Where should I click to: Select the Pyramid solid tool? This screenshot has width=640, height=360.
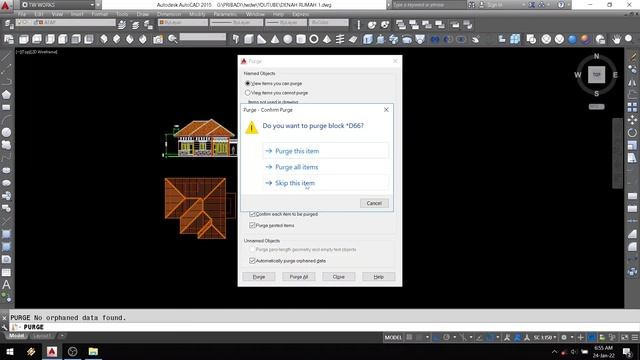click(x=327, y=39)
